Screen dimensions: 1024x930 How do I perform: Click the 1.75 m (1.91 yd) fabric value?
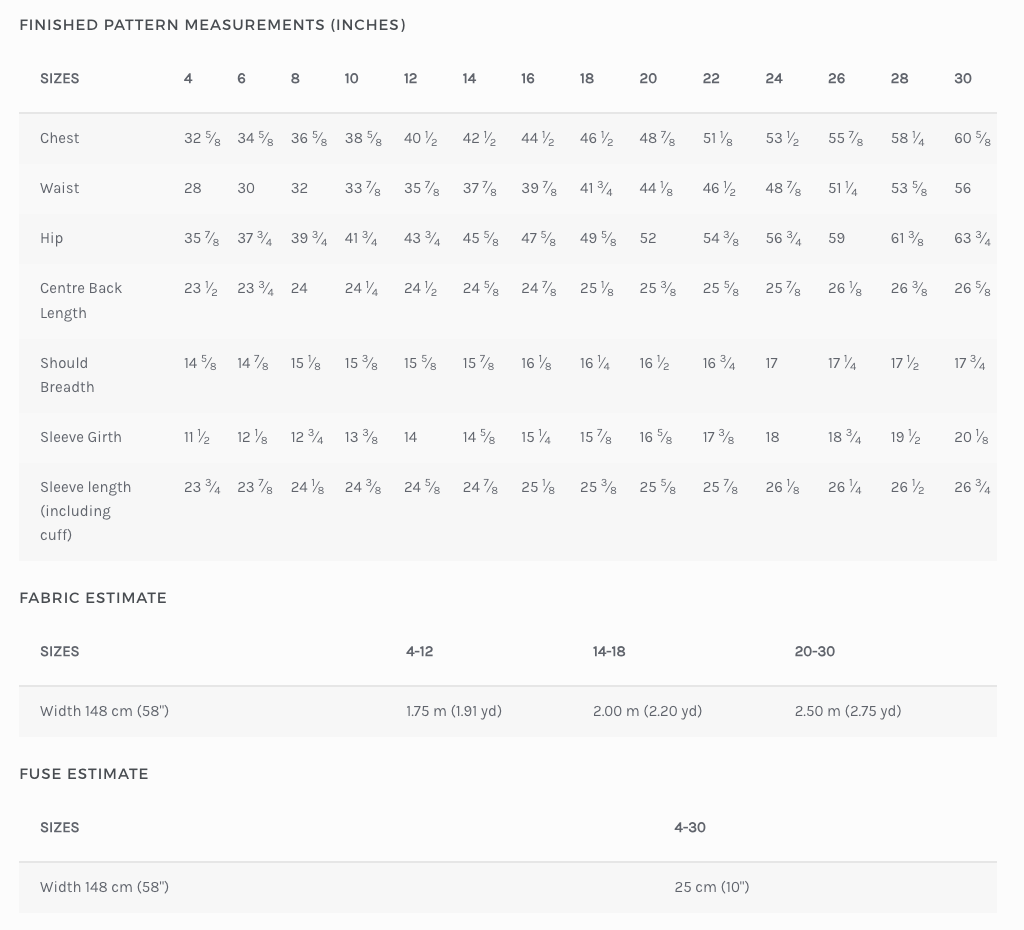coord(454,711)
